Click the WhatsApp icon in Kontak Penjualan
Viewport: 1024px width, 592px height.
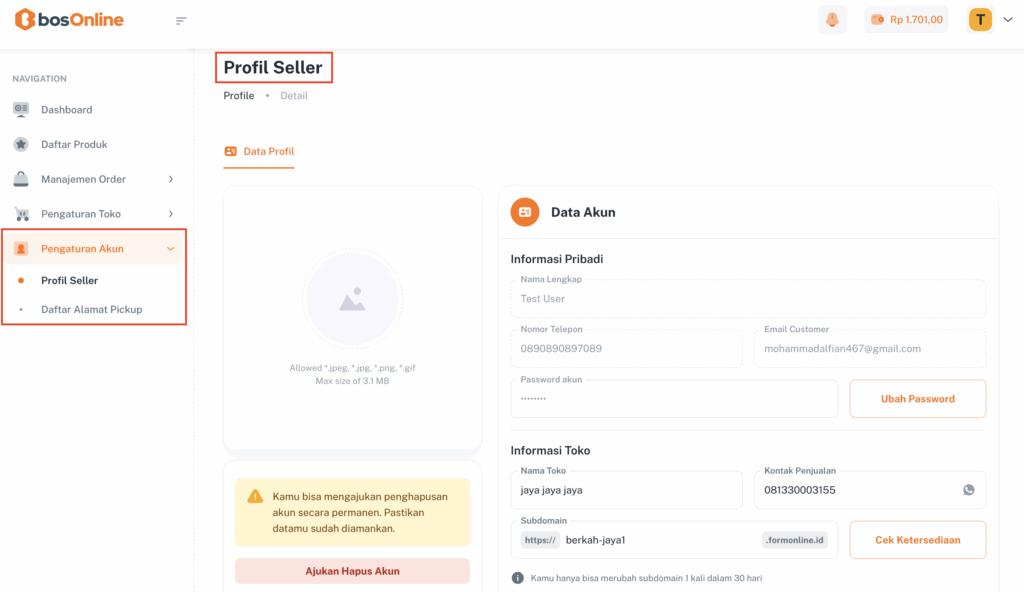point(968,490)
